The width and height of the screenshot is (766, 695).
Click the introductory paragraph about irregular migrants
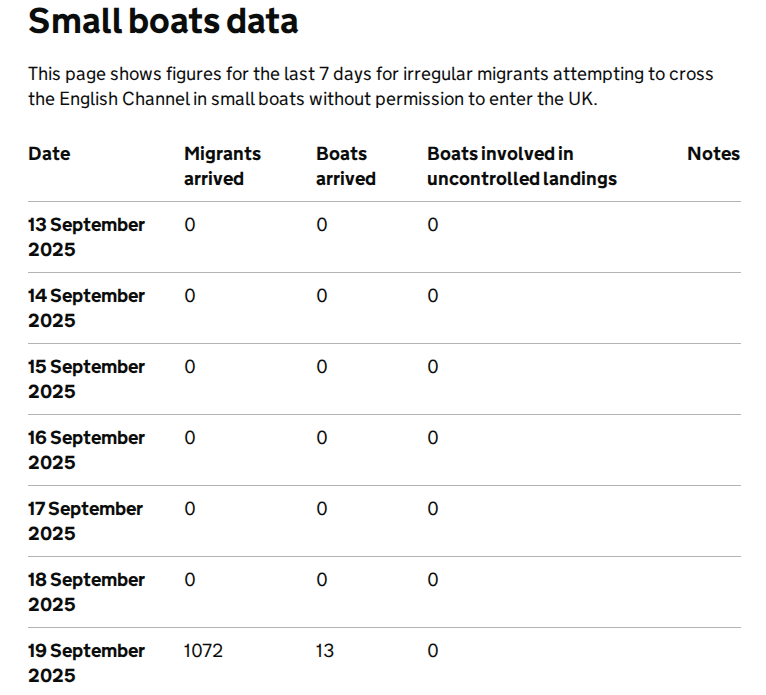coord(370,86)
